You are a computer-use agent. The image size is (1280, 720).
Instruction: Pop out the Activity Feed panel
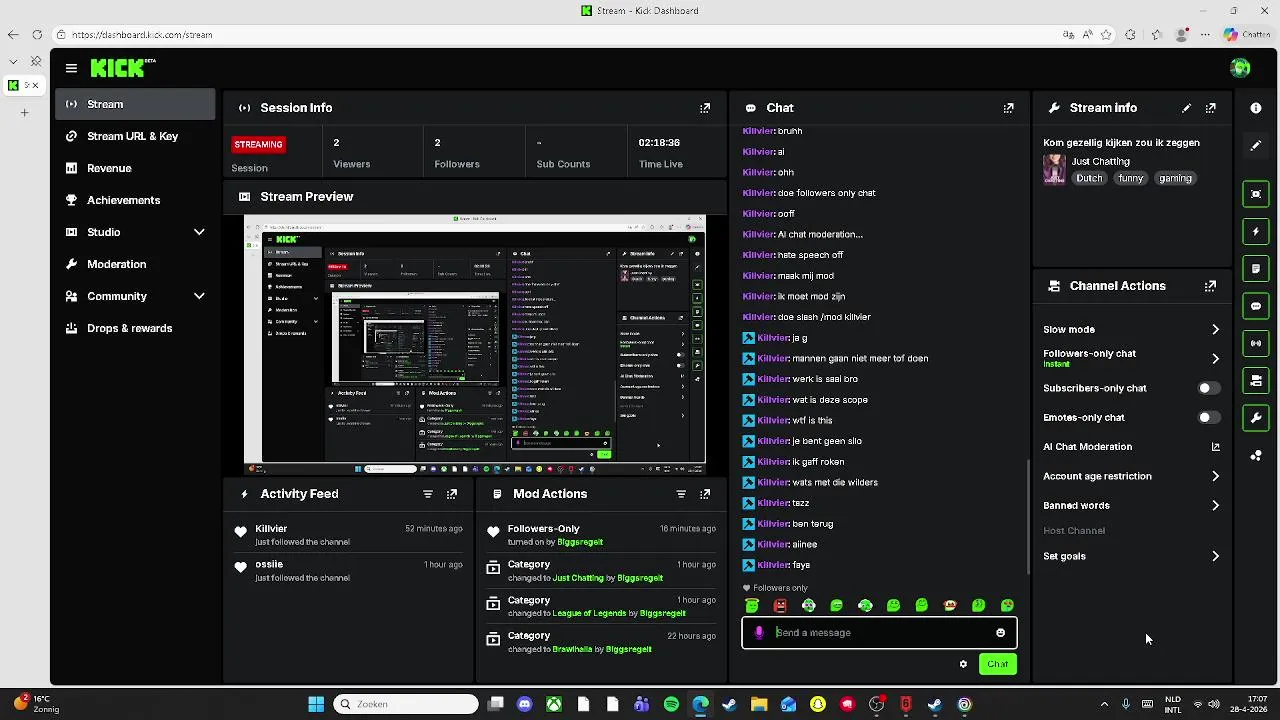tap(452, 494)
